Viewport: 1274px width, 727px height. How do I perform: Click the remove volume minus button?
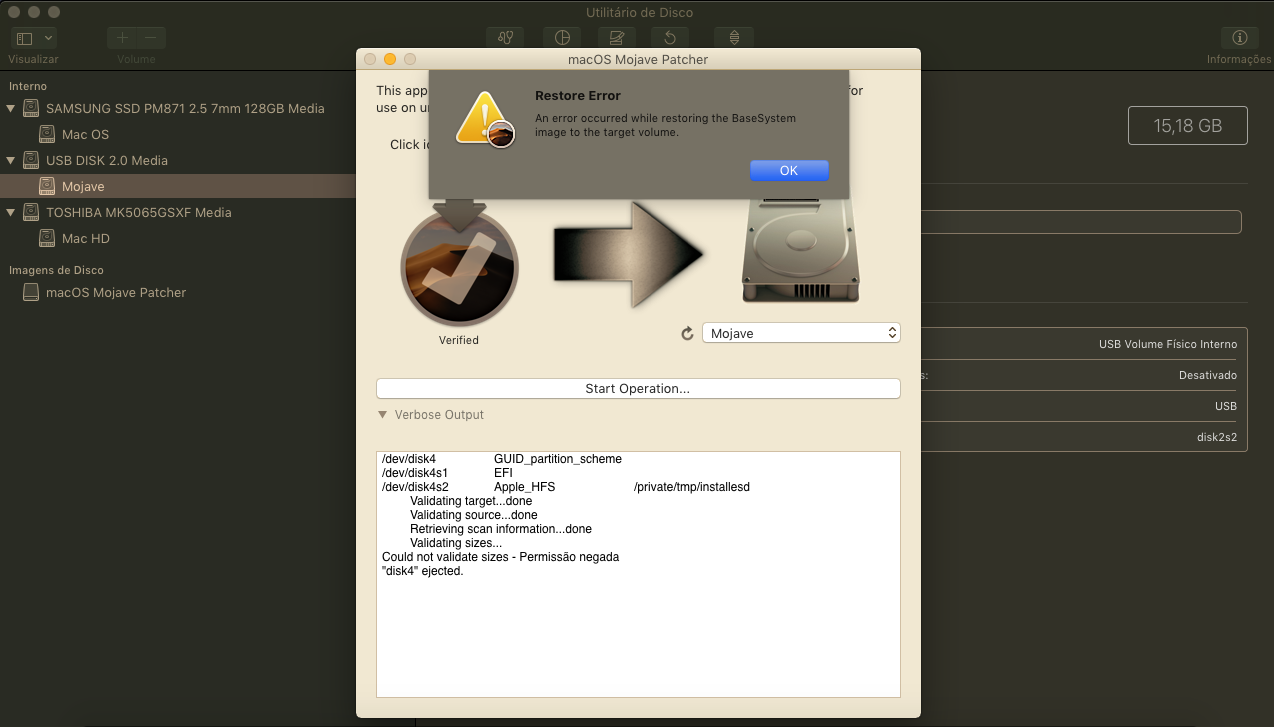coord(151,38)
